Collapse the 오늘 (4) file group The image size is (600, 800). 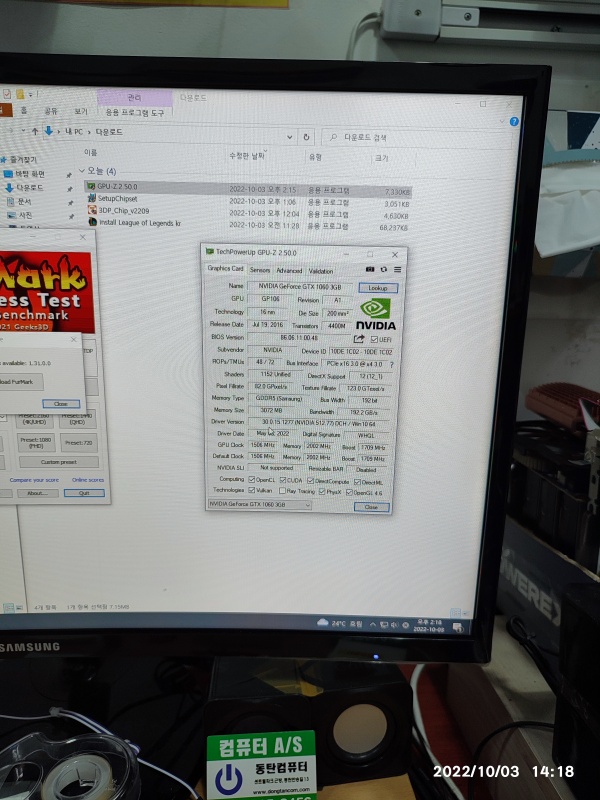point(82,170)
